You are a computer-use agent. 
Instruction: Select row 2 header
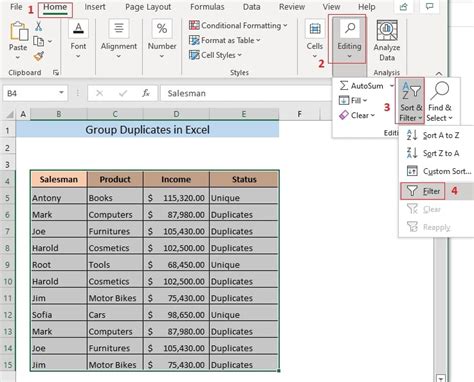[x=7, y=148]
